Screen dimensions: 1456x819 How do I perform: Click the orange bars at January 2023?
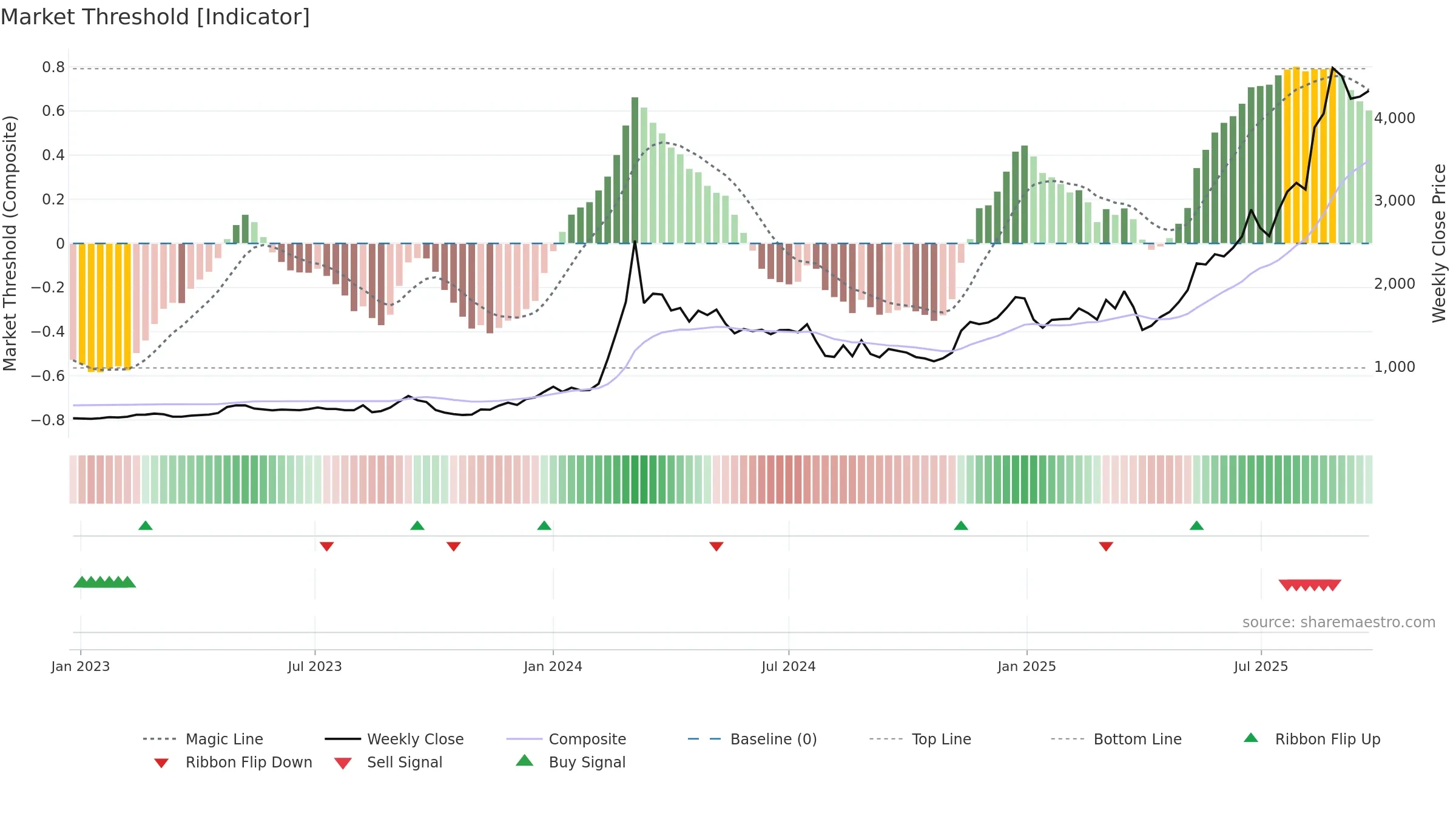[104, 308]
